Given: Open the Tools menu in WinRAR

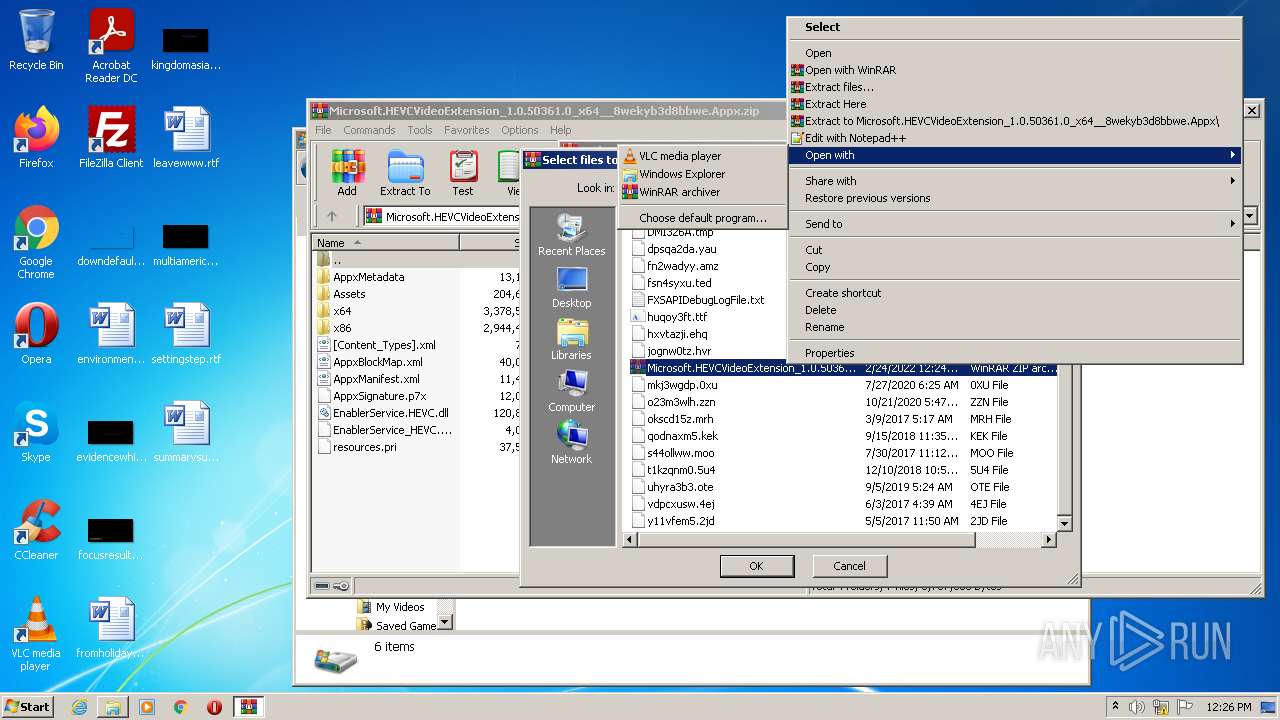Looking at the screenshot, I should tap(420, 130).
